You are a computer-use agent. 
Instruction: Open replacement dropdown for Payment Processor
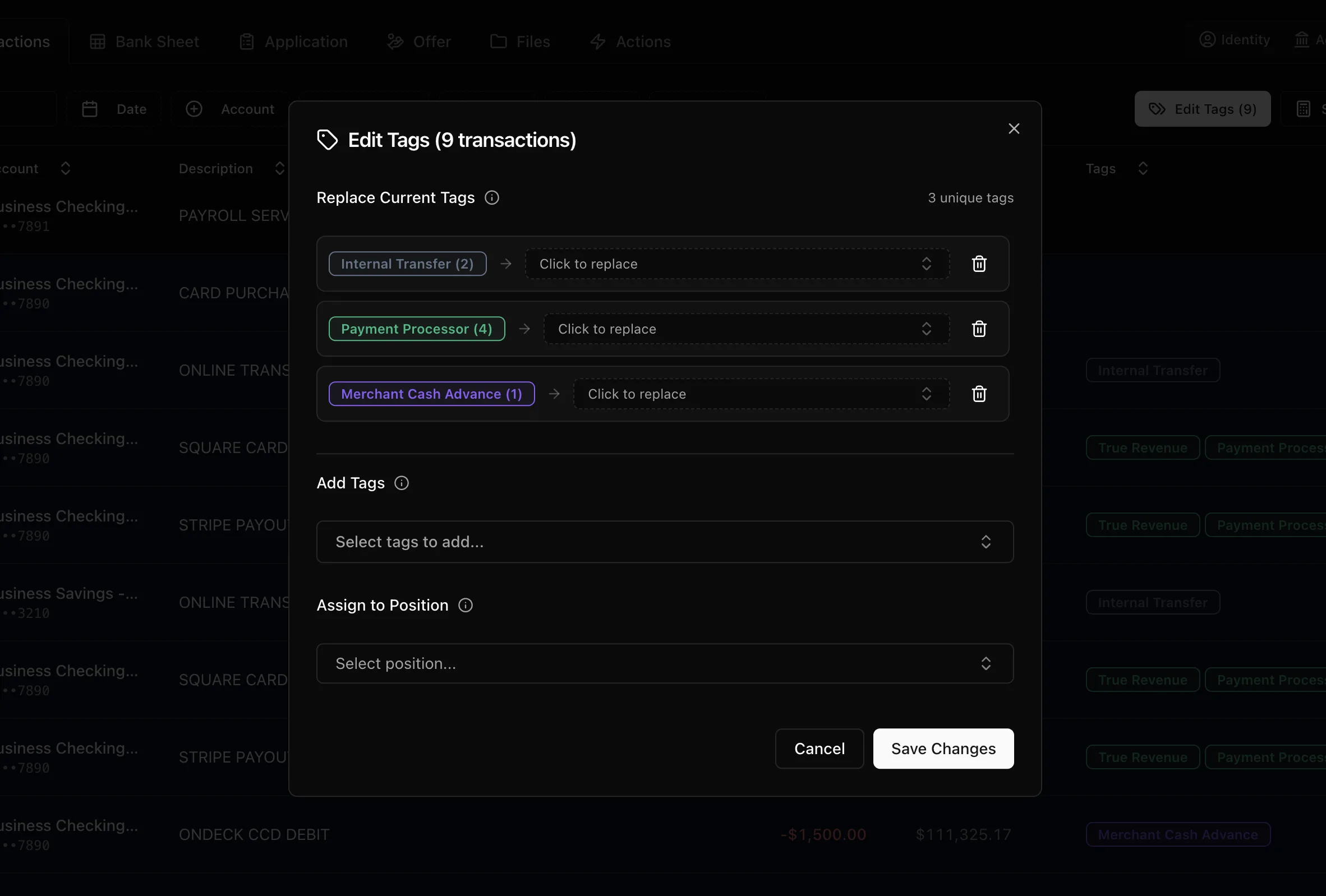pyautogui.click(x=747, y=329)
